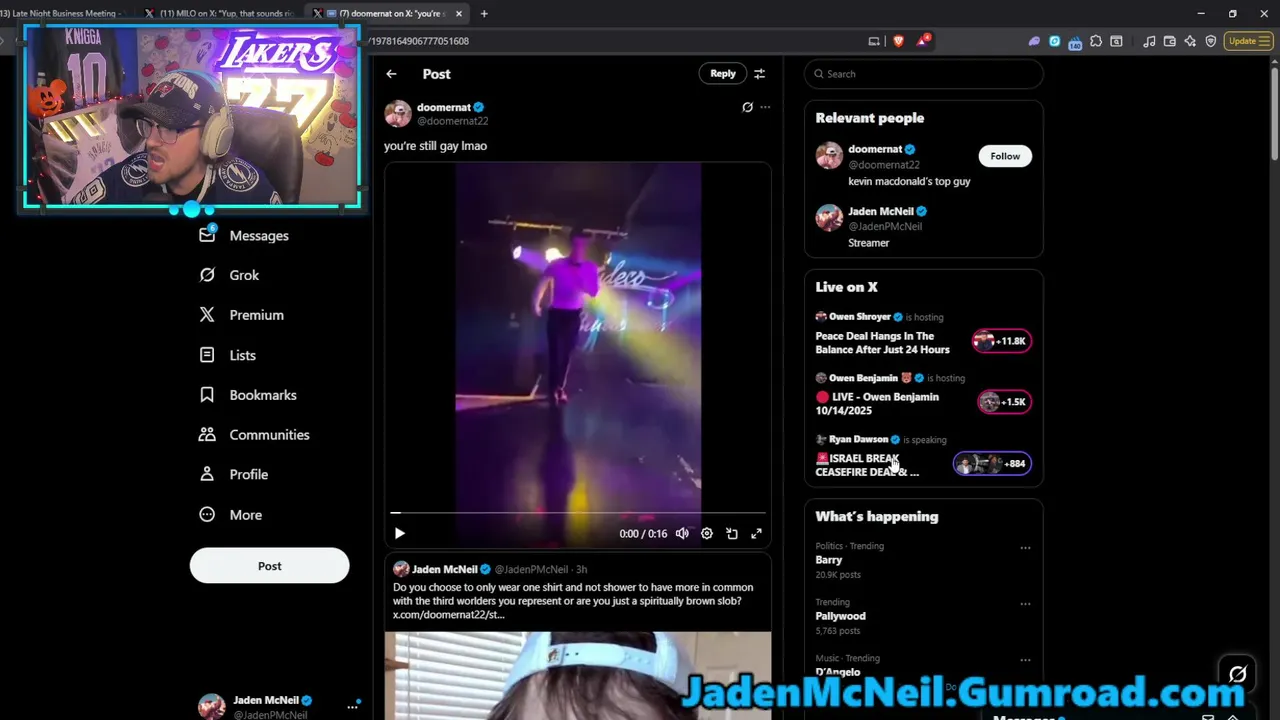Join Ryan Dawson's Israel ceasefire space
Screen dimensions: 1280x720
tap(867, 465)
